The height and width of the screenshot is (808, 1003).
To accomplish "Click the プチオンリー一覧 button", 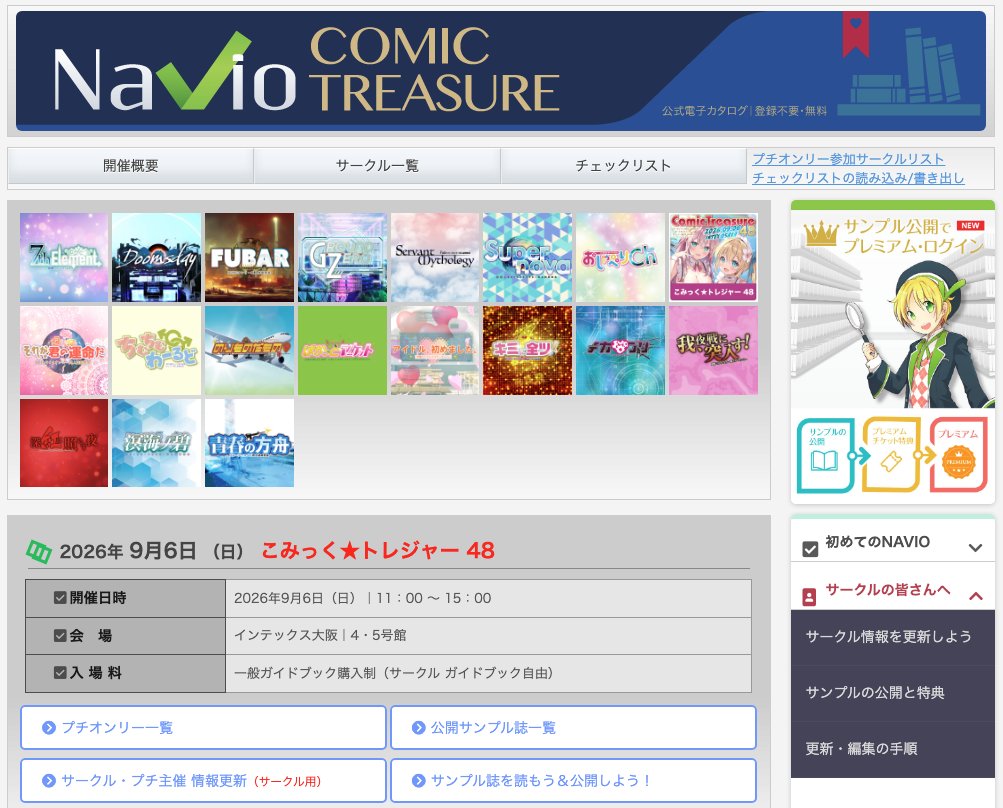I will (203, 727).
